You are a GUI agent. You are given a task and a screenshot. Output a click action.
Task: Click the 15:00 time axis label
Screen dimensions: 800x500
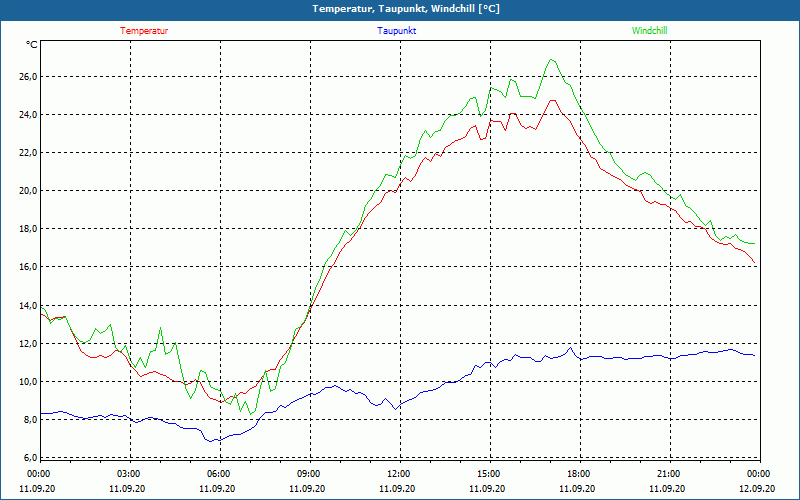[489, 474]
